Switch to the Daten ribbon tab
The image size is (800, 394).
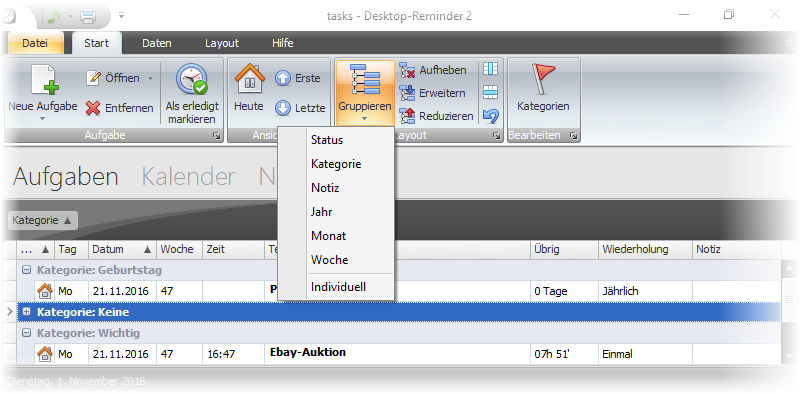click(157, 43)
